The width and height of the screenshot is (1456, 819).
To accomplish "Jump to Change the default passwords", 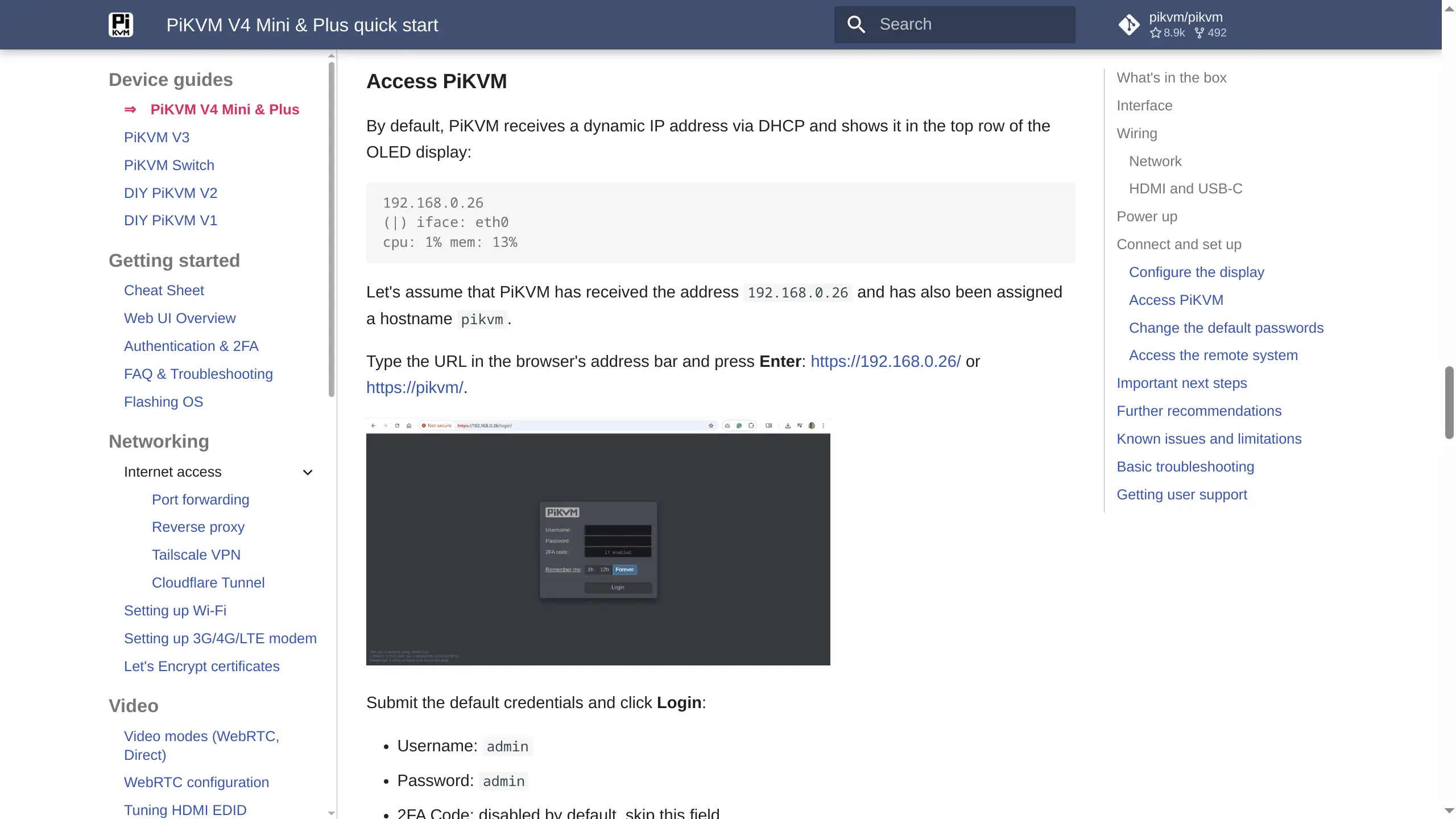I will [x=1226, y=328].
